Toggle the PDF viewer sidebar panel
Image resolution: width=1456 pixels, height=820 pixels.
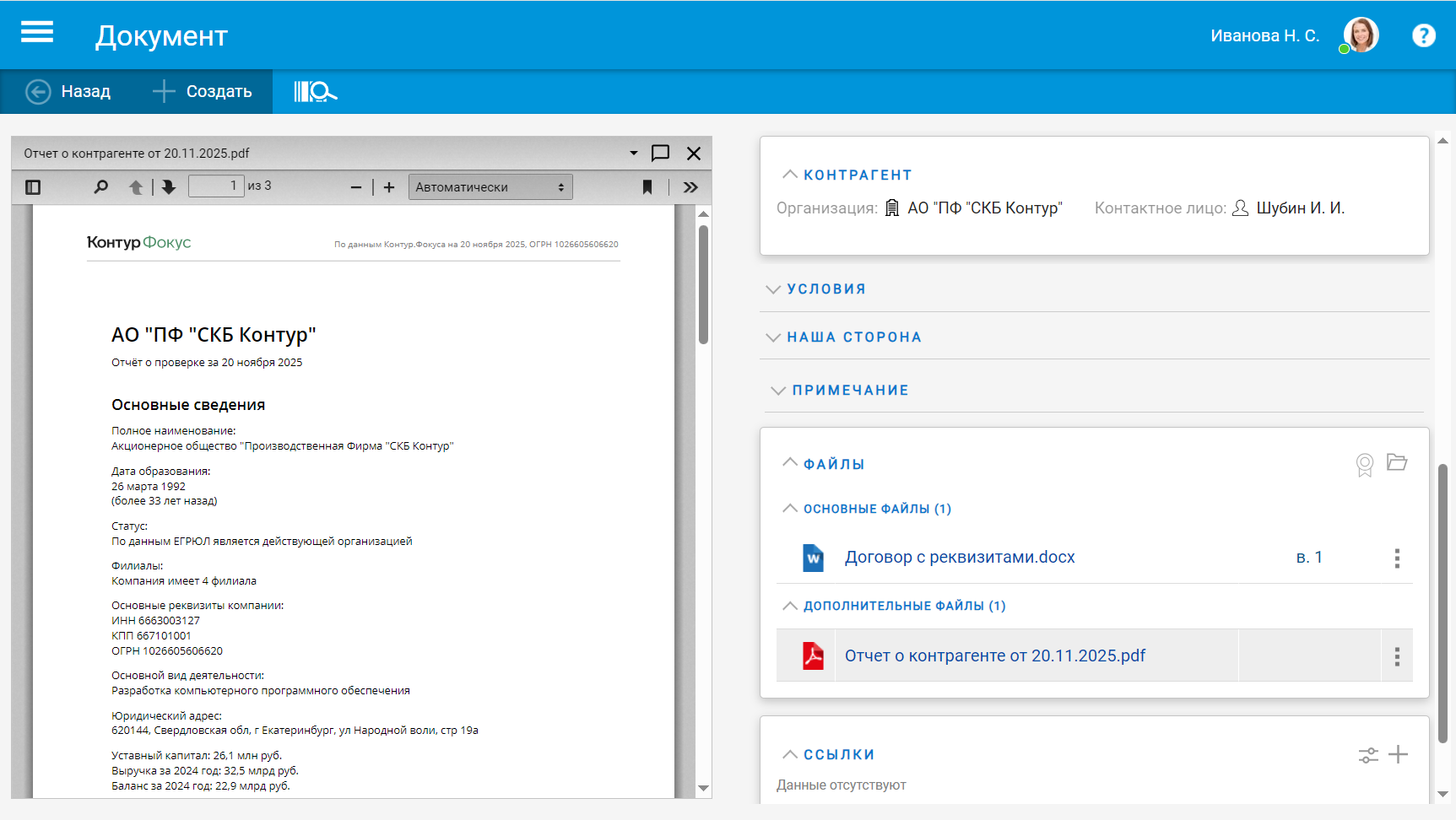(x=33, y=187)
